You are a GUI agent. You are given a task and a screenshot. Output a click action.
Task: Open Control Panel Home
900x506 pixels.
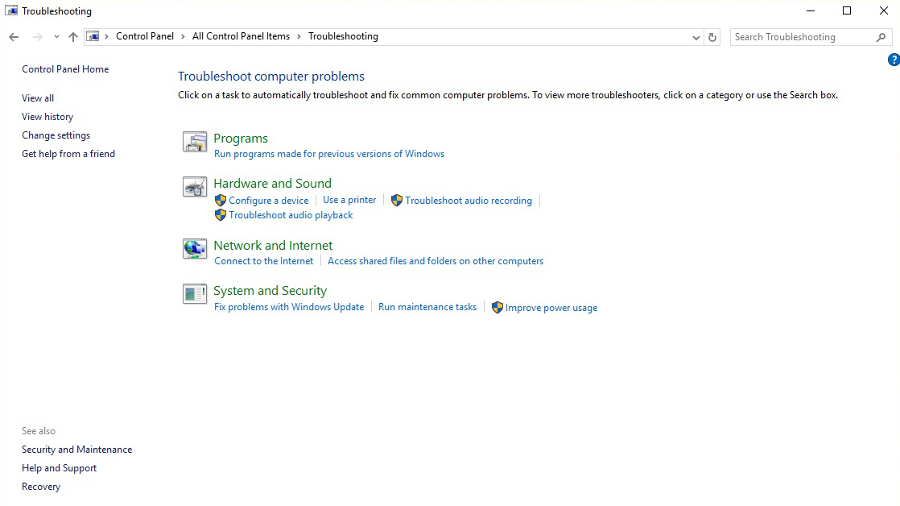[65, 69]
